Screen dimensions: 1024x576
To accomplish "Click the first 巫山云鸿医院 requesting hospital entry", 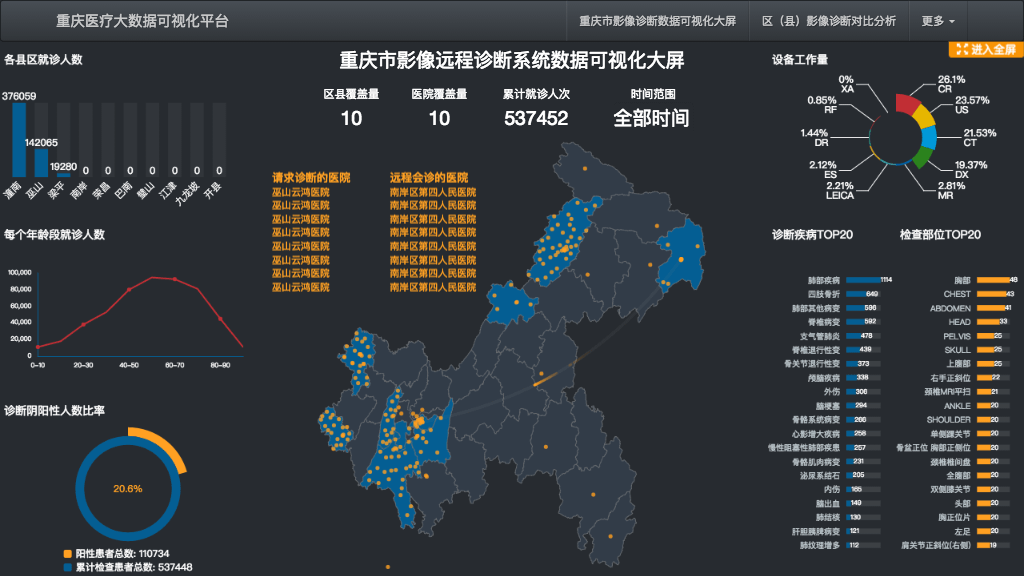I will [301, 191].
